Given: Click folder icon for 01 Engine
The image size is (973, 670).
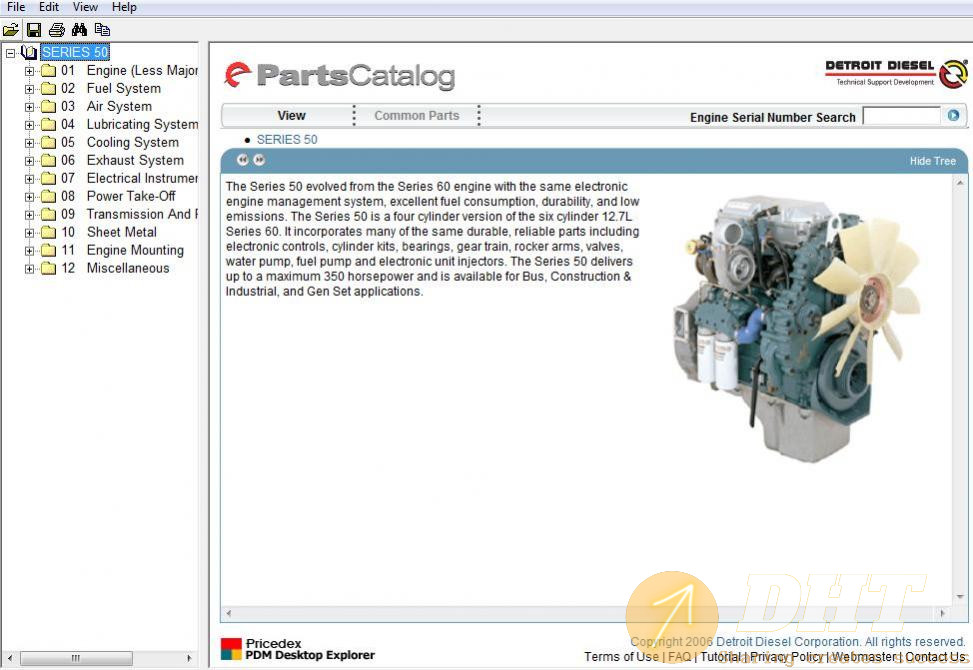Looking at the screenshot, I should click(48, 71).
